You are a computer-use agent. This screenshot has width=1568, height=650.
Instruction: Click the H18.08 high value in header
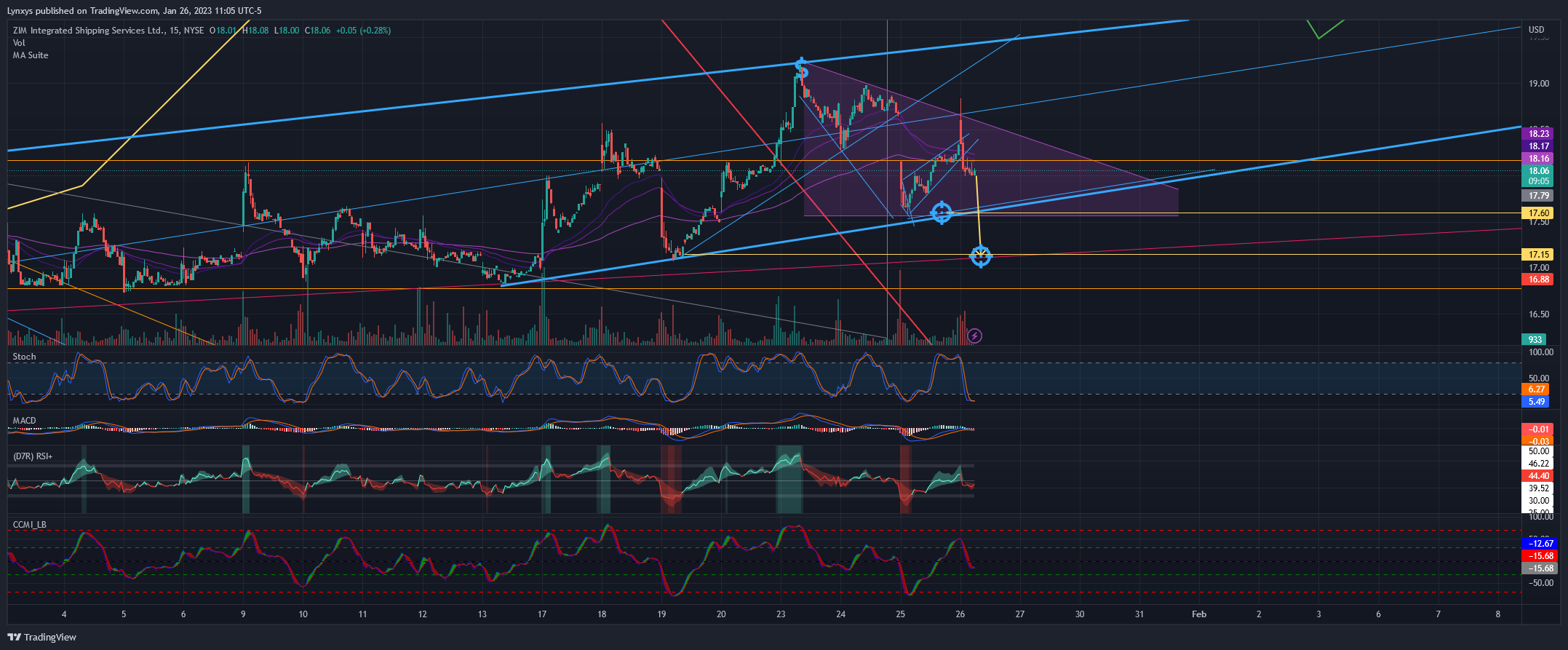[x=255, y=31]
